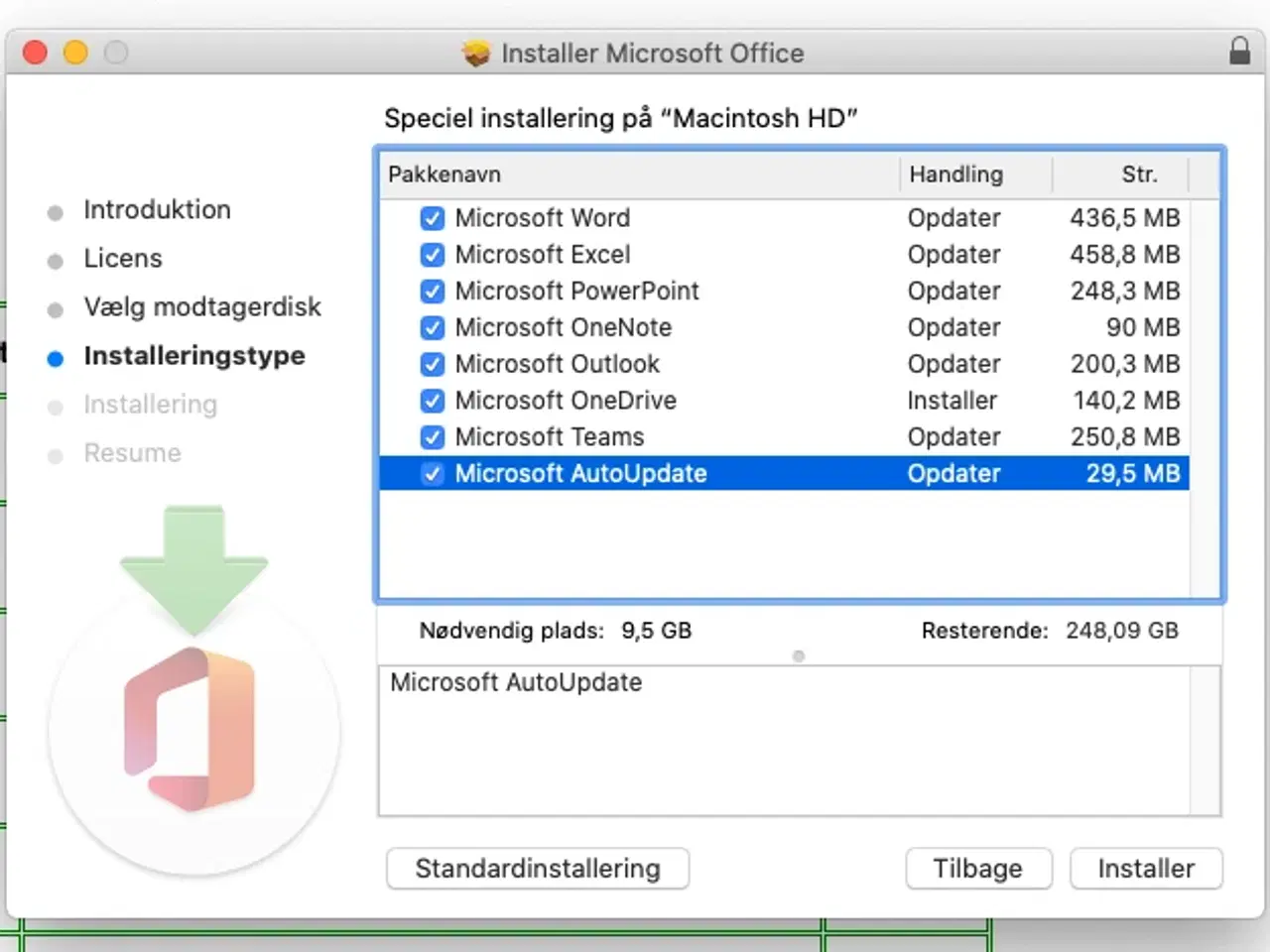Viewport: 1270px width, 952px height.
Task: Select the Microsoft Excel row name
Action: click(543, 255)
